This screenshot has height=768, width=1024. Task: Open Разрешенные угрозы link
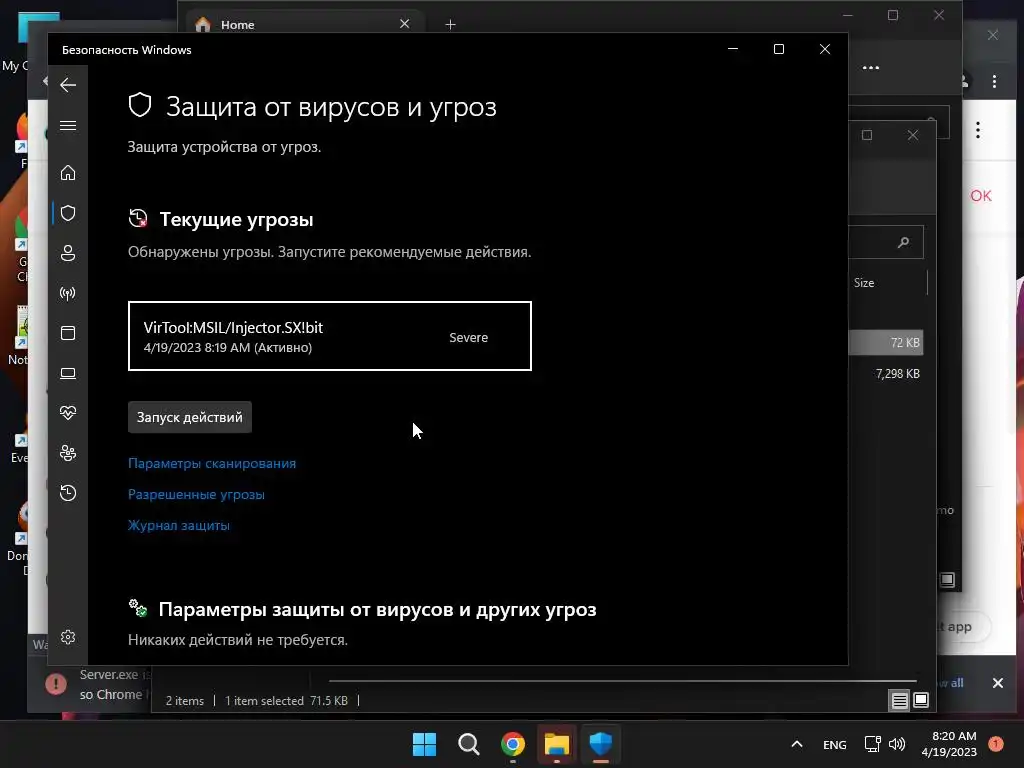point(196,494)
